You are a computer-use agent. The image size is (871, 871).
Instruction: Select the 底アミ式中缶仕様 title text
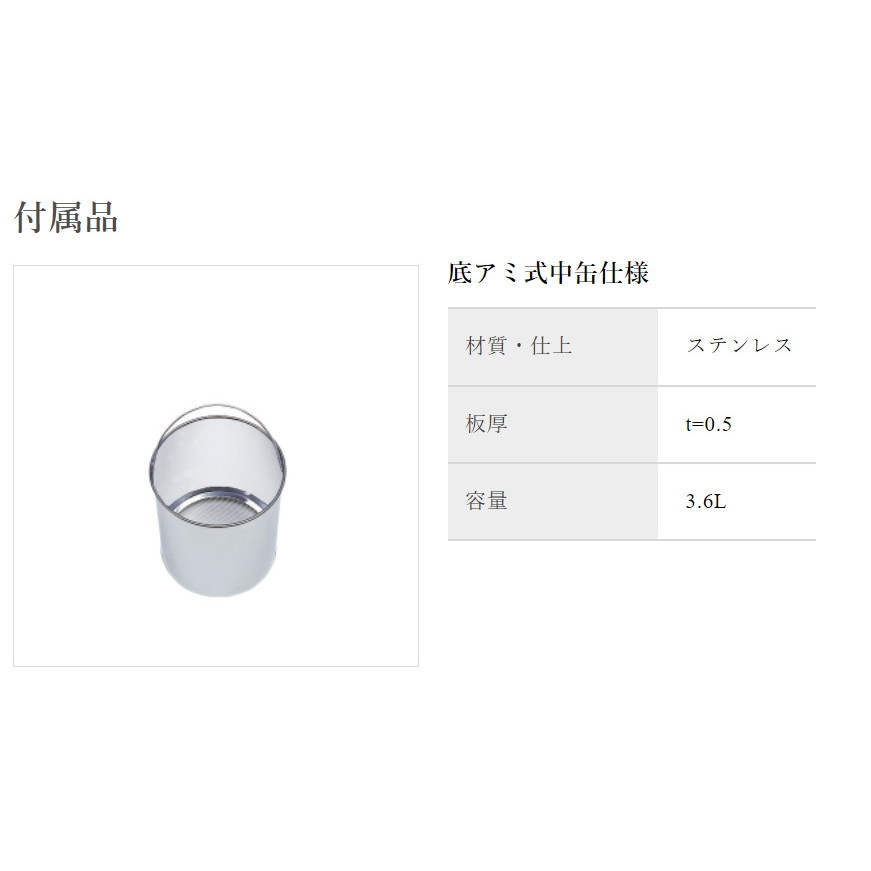(x=548, y=273)
